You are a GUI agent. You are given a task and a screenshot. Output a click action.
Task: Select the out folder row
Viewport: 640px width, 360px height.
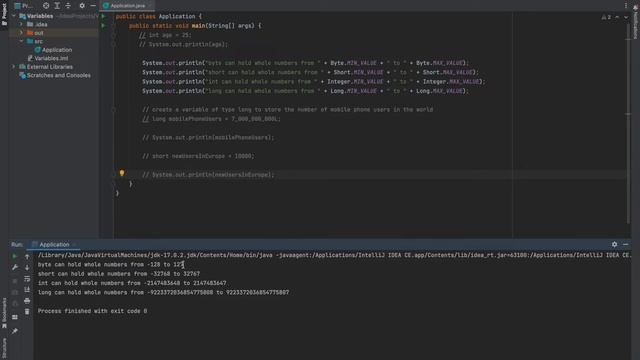[x=54, y=33]
